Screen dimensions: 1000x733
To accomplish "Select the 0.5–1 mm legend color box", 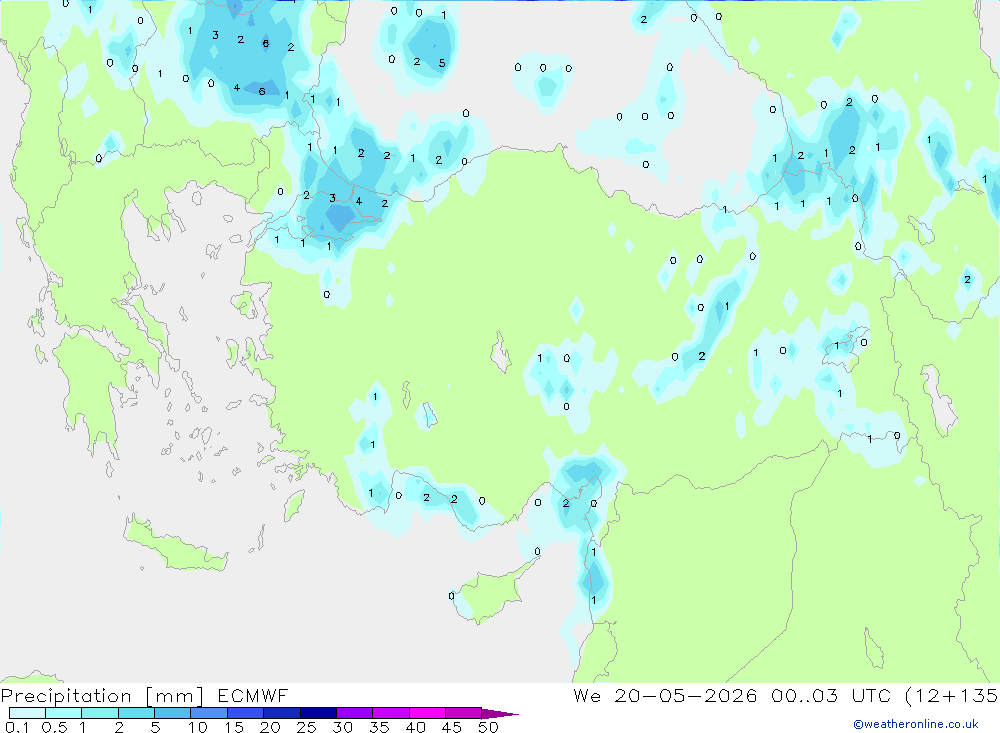I will click(64, 713).
